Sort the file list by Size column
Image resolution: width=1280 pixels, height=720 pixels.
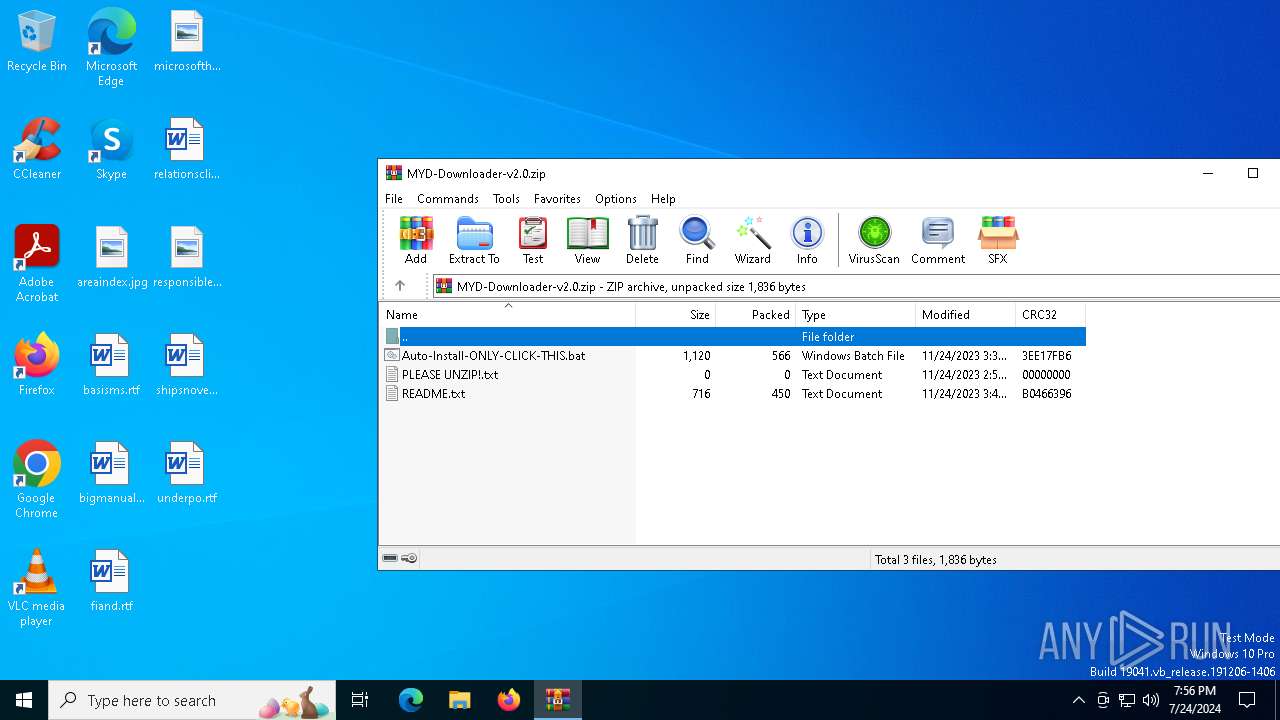coord(675,314)
